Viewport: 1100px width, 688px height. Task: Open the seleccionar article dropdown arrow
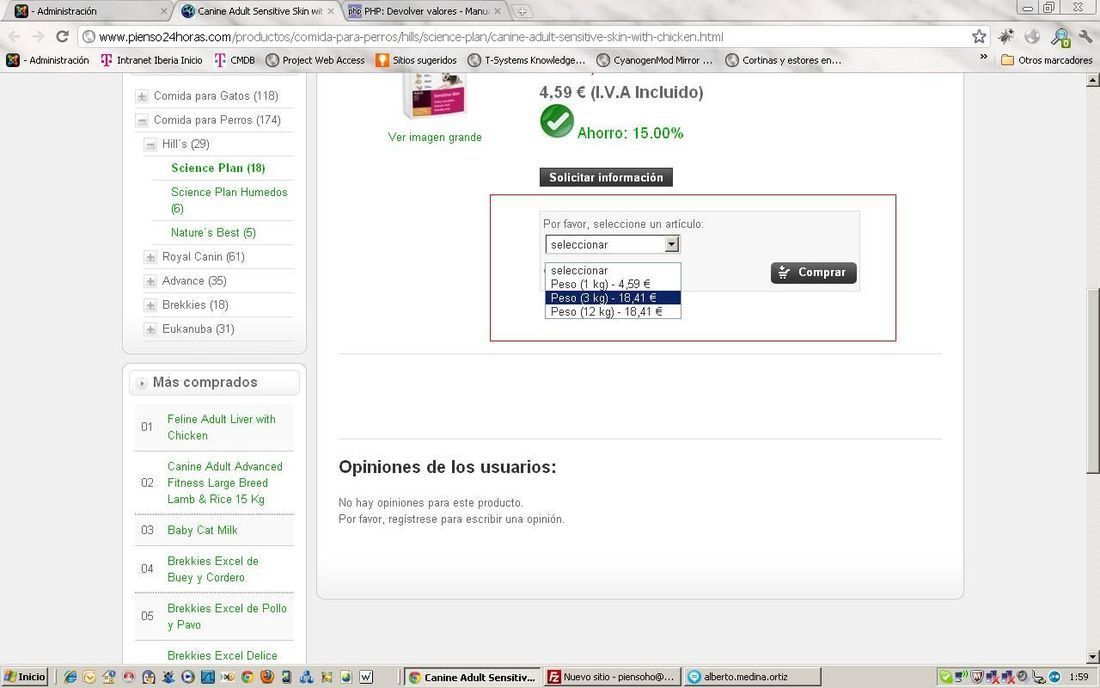[672, 244]
